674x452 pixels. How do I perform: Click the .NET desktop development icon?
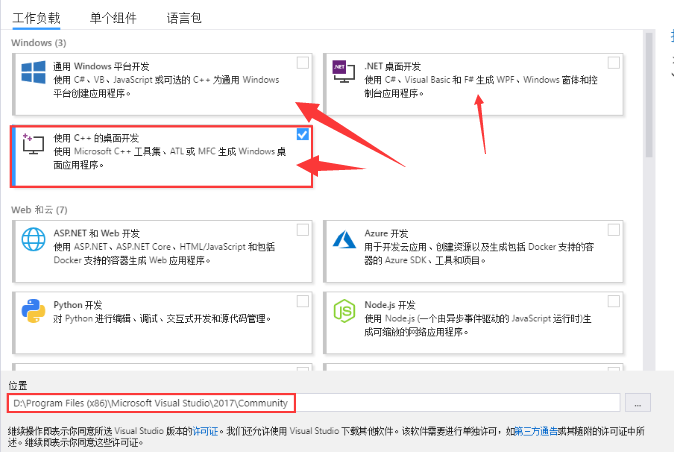[x=344, y=71]
